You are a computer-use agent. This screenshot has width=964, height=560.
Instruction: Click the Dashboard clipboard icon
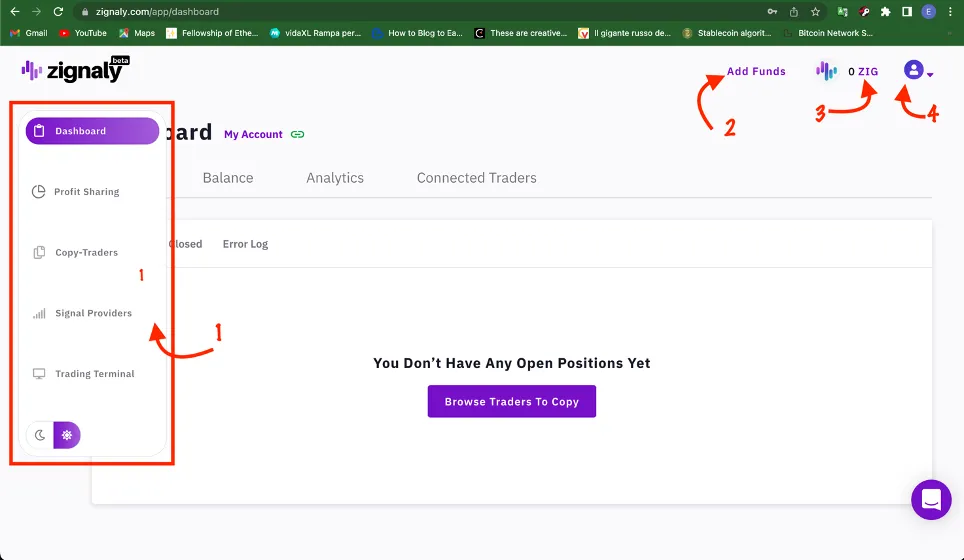[39, 131]
